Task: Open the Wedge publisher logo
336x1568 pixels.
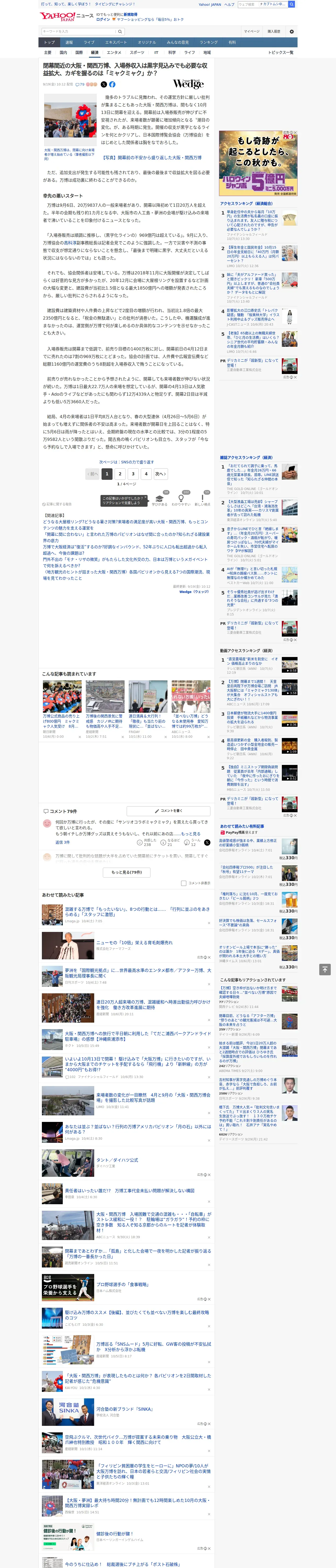Action: pos(188,84)
